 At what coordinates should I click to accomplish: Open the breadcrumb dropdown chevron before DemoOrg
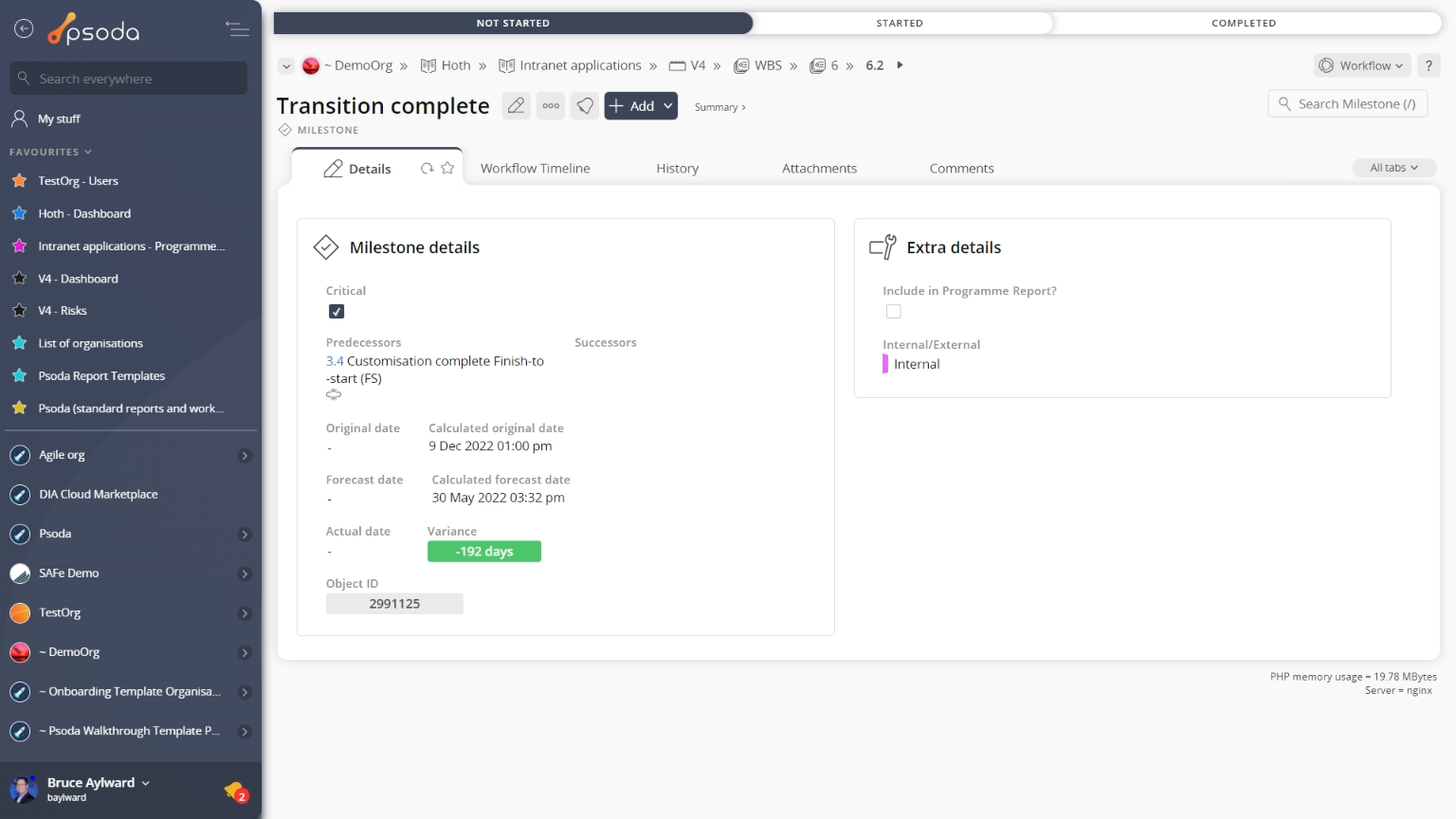pyautogui.click(x=286, y=66)
